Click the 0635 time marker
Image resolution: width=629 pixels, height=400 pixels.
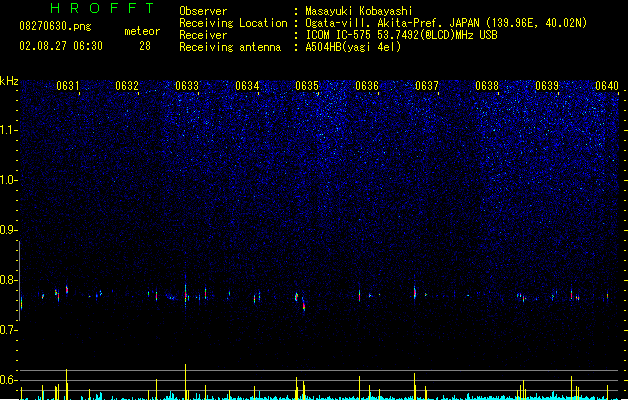(307, 86)
